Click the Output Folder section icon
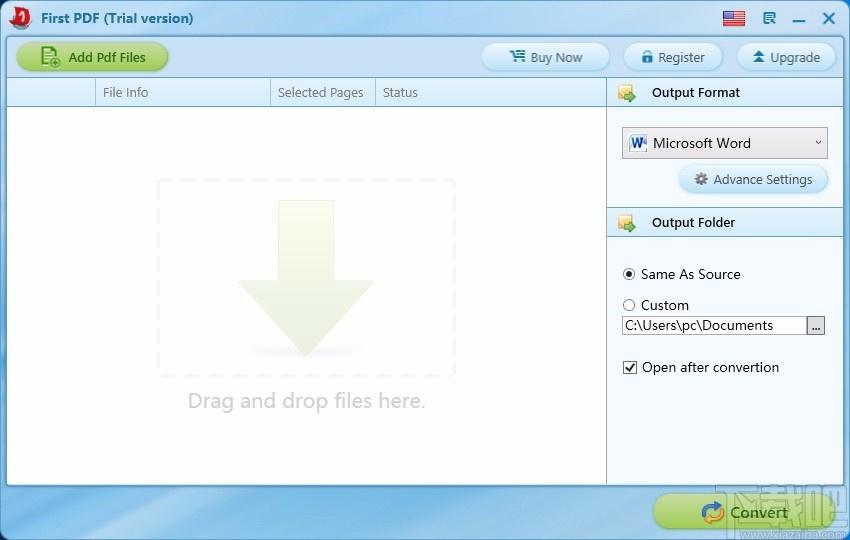 (627, 223)
